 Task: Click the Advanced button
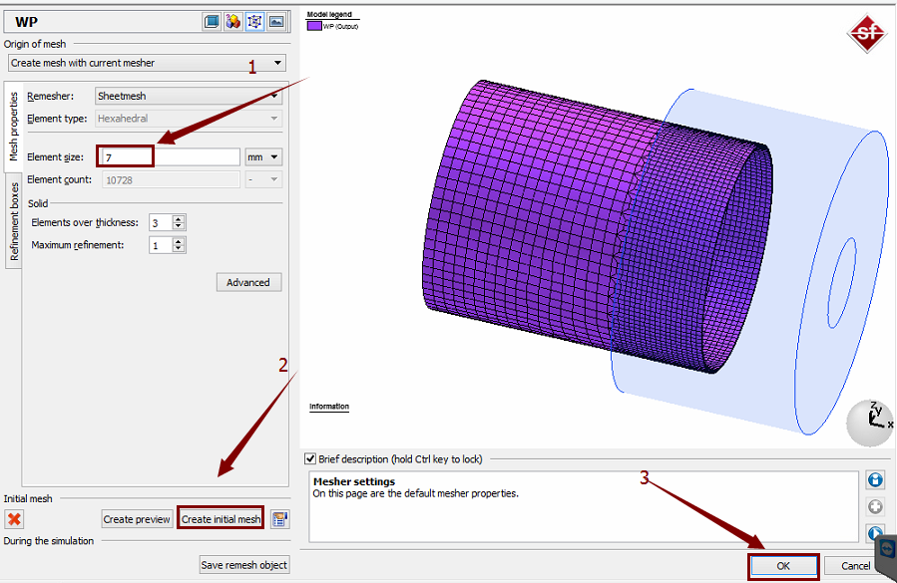click(248, 282)
